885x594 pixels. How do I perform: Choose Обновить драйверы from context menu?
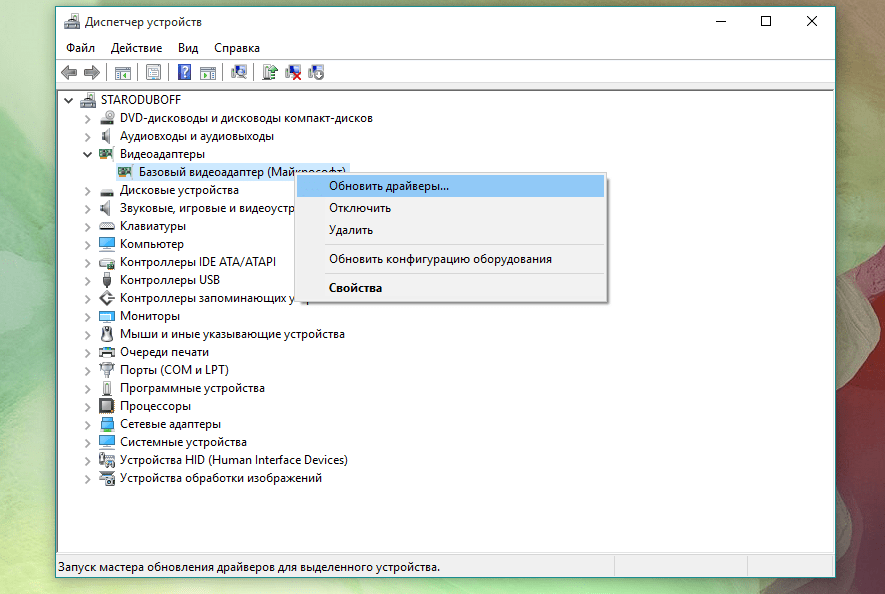click(389, 186)
